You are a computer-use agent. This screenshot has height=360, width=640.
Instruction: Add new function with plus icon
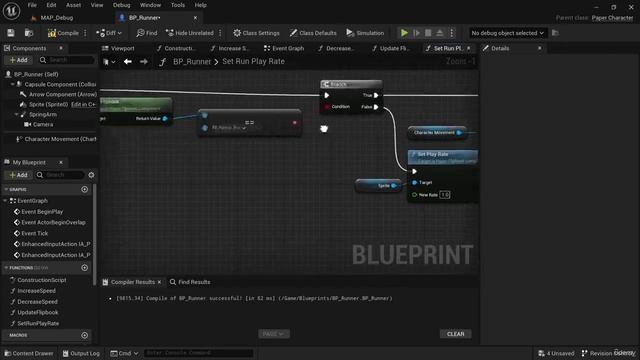[x=84, y=268]
